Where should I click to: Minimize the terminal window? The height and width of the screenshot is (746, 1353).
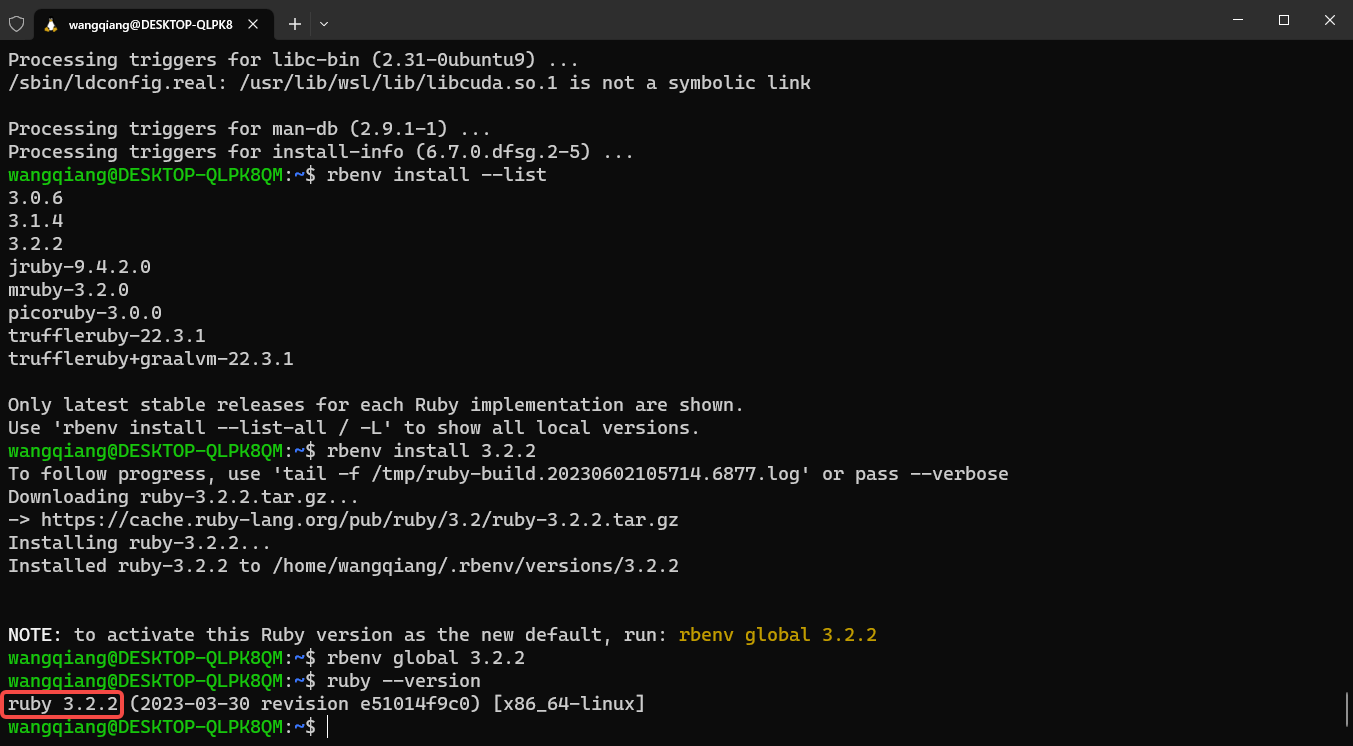(1236, 20)
